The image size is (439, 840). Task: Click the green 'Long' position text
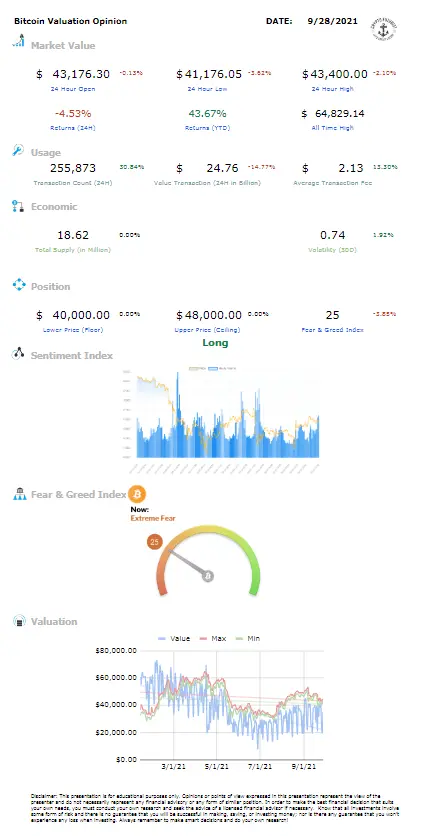coord(215,342)
